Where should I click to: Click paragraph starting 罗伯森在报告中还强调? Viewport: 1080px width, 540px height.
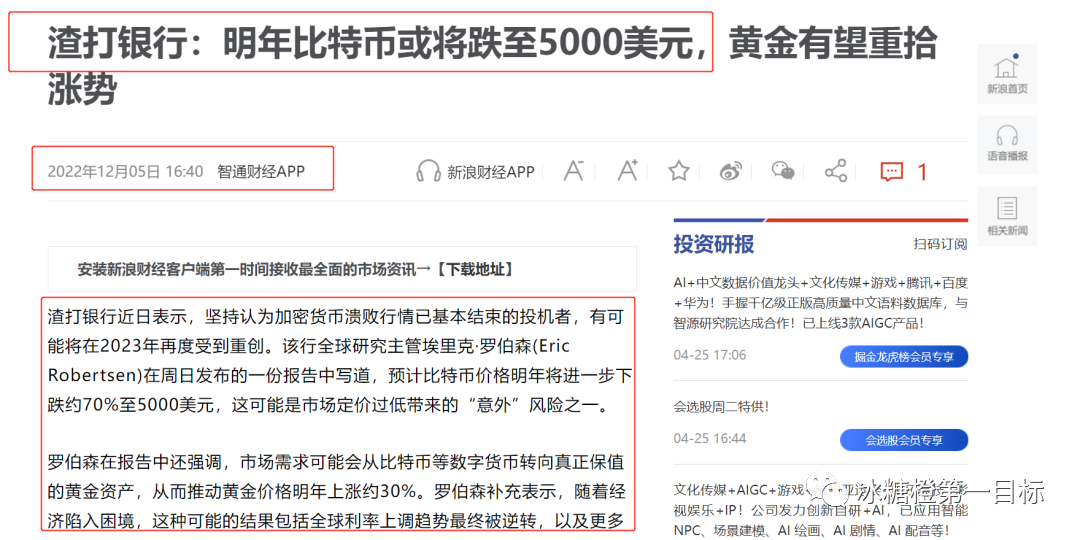pyautogui.click(x=338, y=491)
